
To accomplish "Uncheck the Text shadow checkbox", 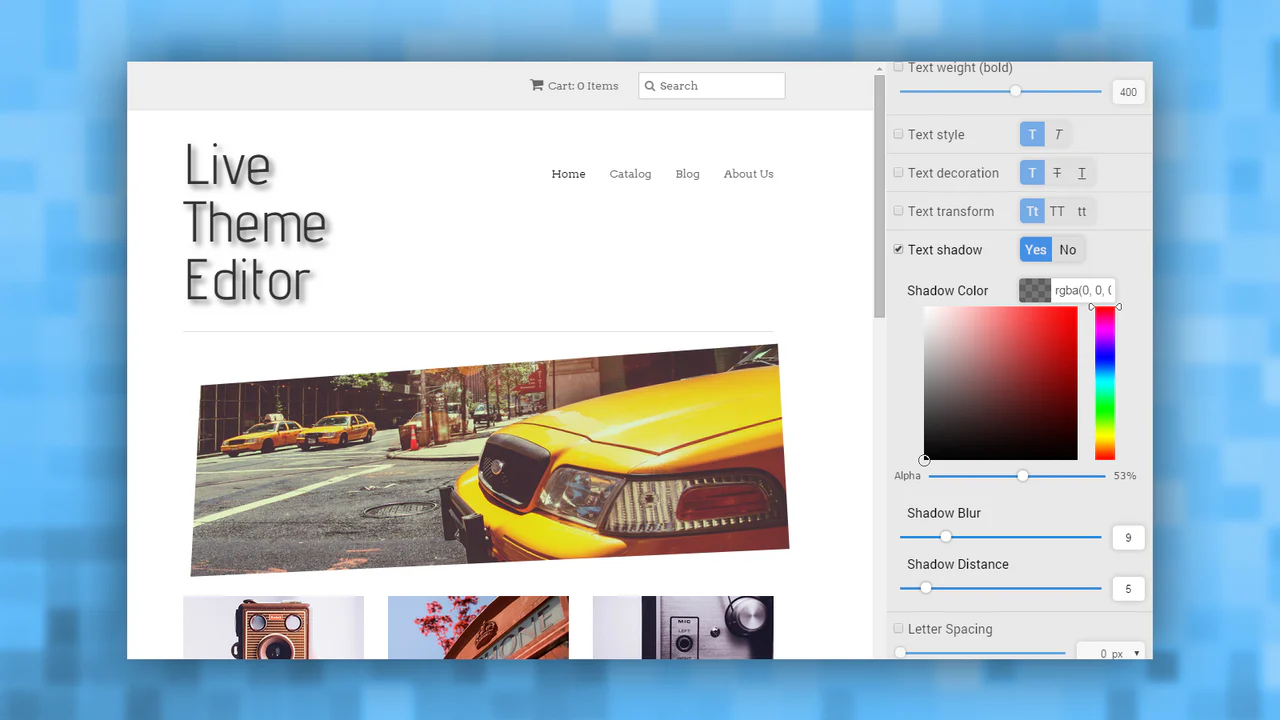I will pos(898,249).
